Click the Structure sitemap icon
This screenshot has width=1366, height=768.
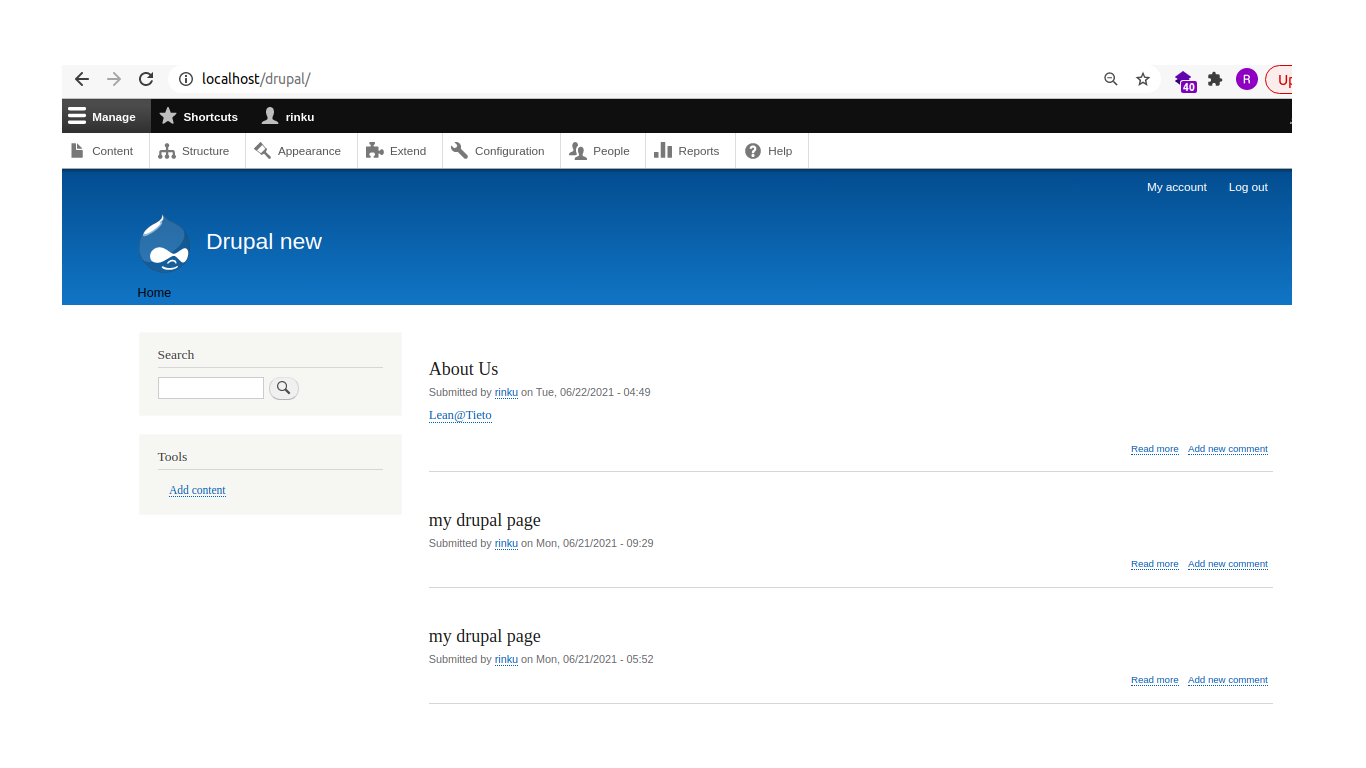[x=165, y=150]
